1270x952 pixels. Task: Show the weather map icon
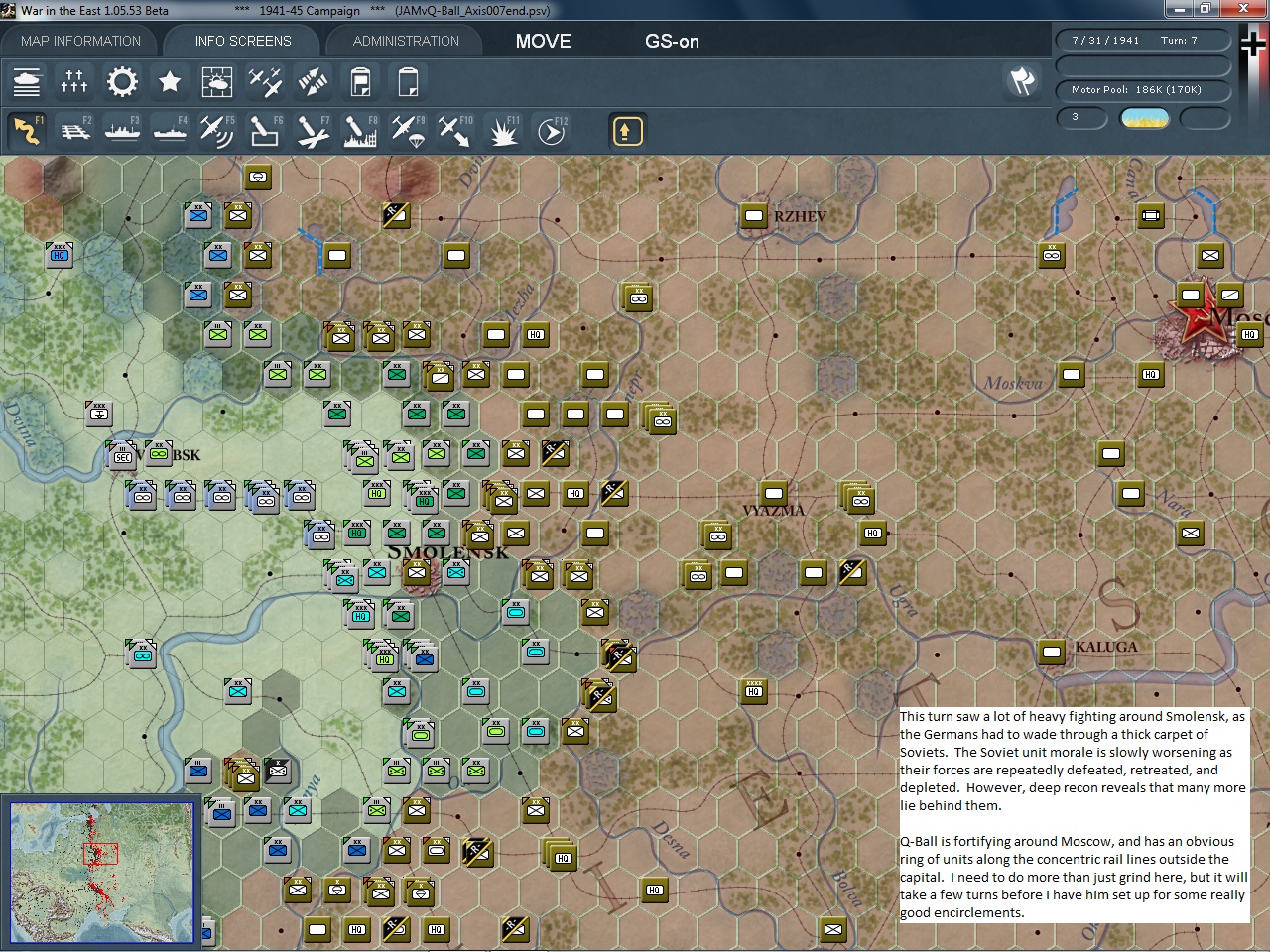coord(217,81)
